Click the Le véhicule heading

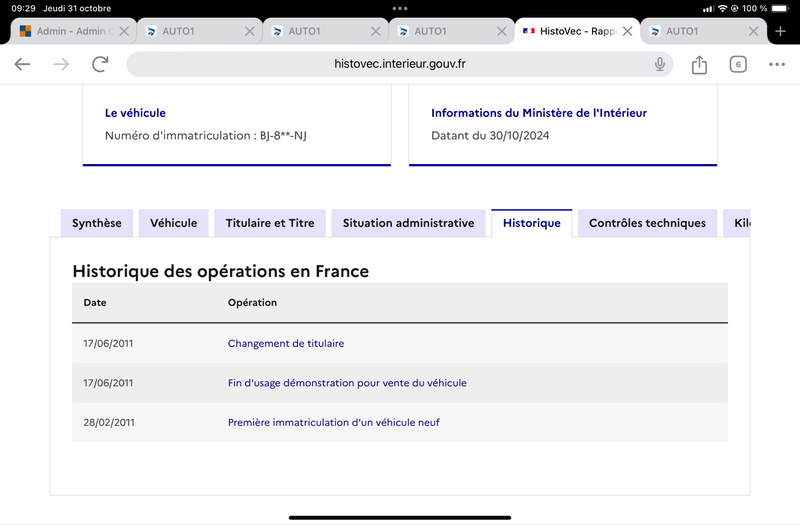(x=135, y=113)
